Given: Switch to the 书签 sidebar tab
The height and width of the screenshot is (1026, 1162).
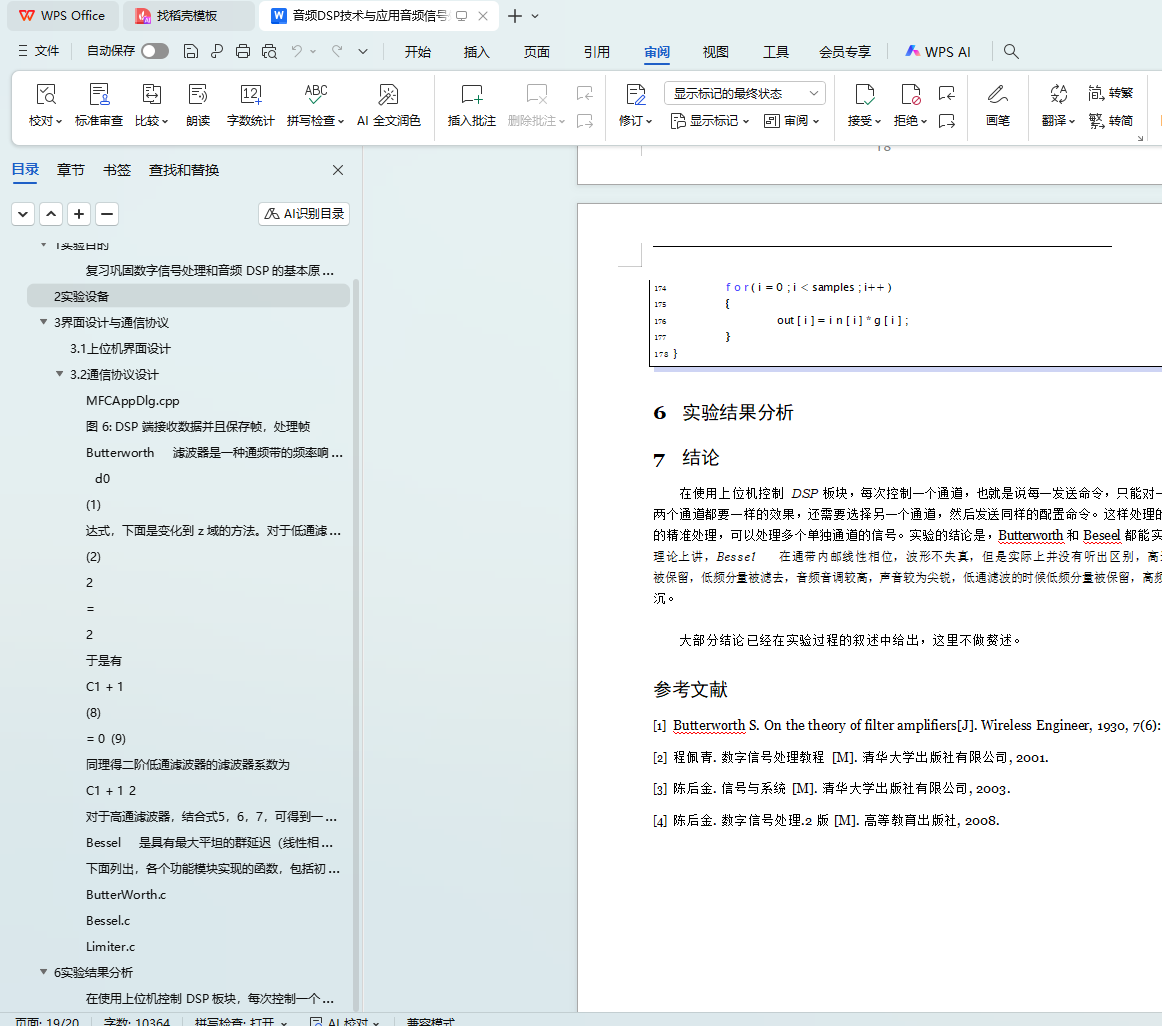Looking at the screenshot, I should [117, 170].
